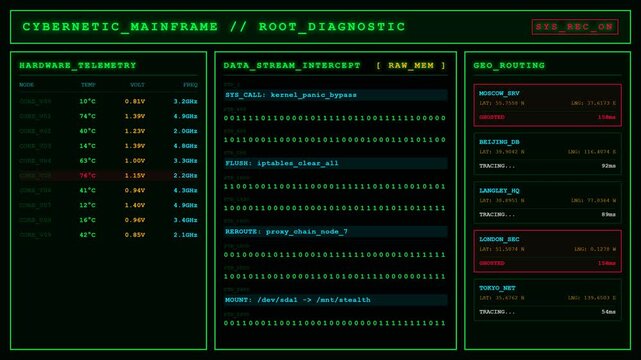This screenshot has width=641, height=360.
Task: Select the 40°C temperature value
Action: coord(87,131)
